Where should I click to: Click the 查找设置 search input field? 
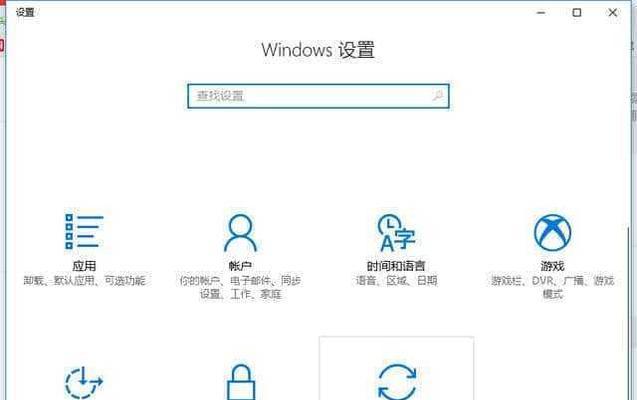(318, 96)
